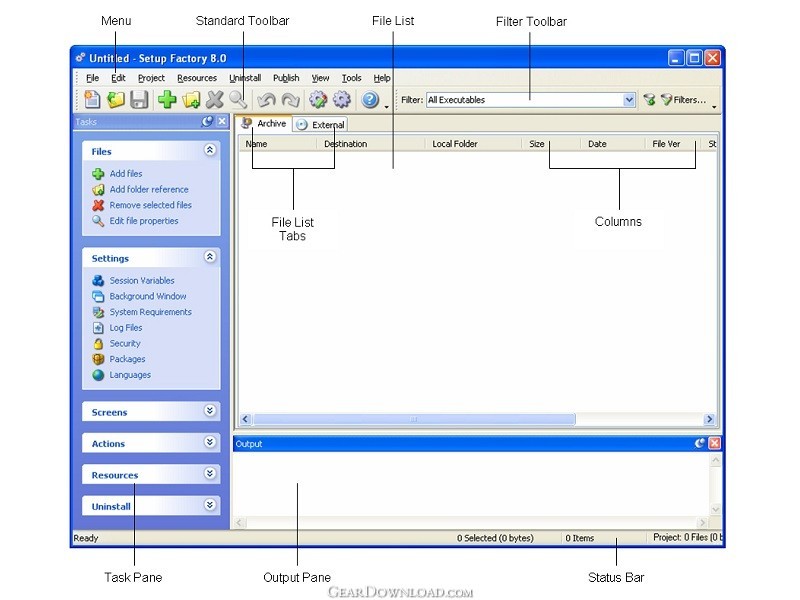Click Remove selected files link

click(x=151, y=205)
